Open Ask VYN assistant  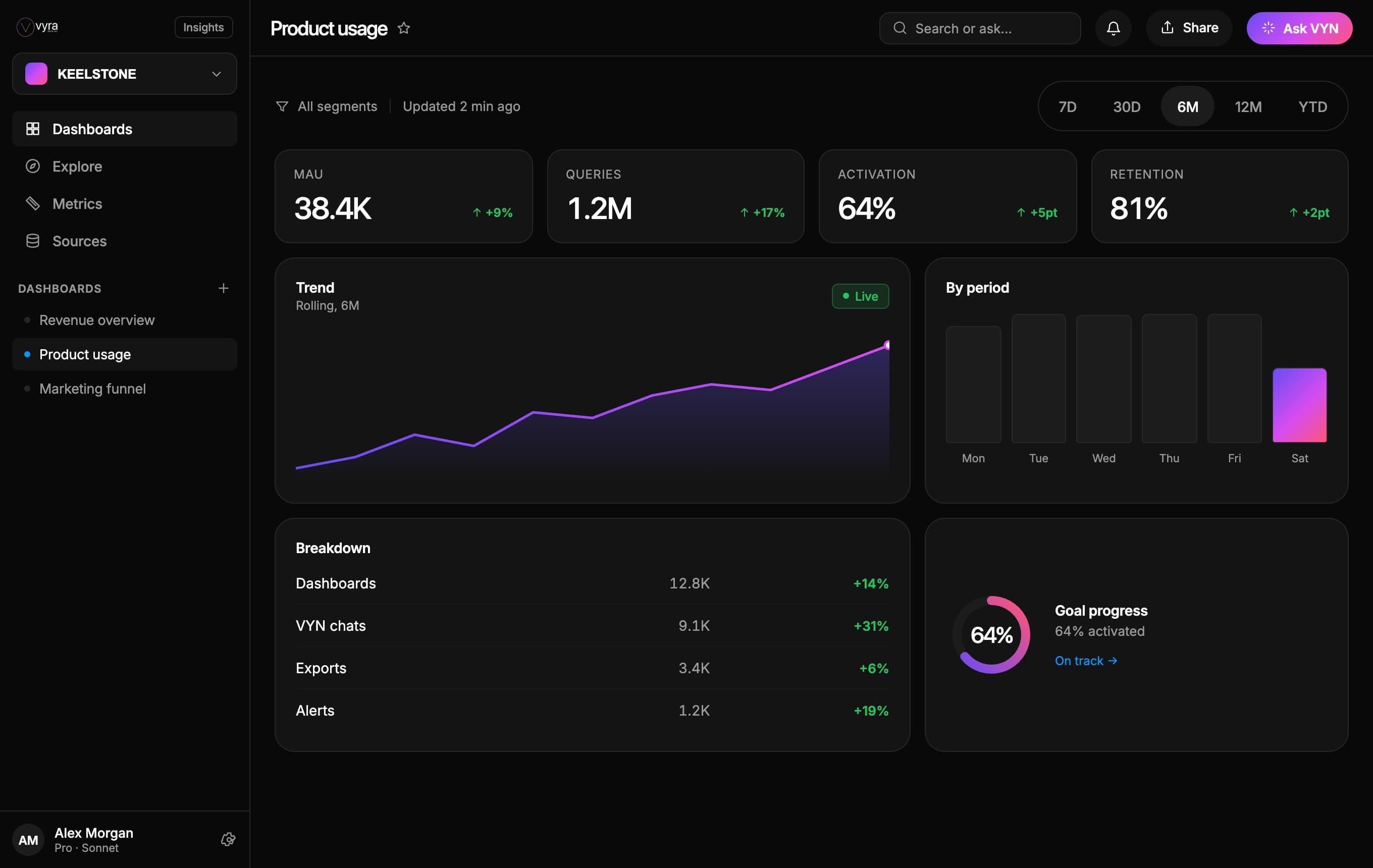[x=1299, y=28]
